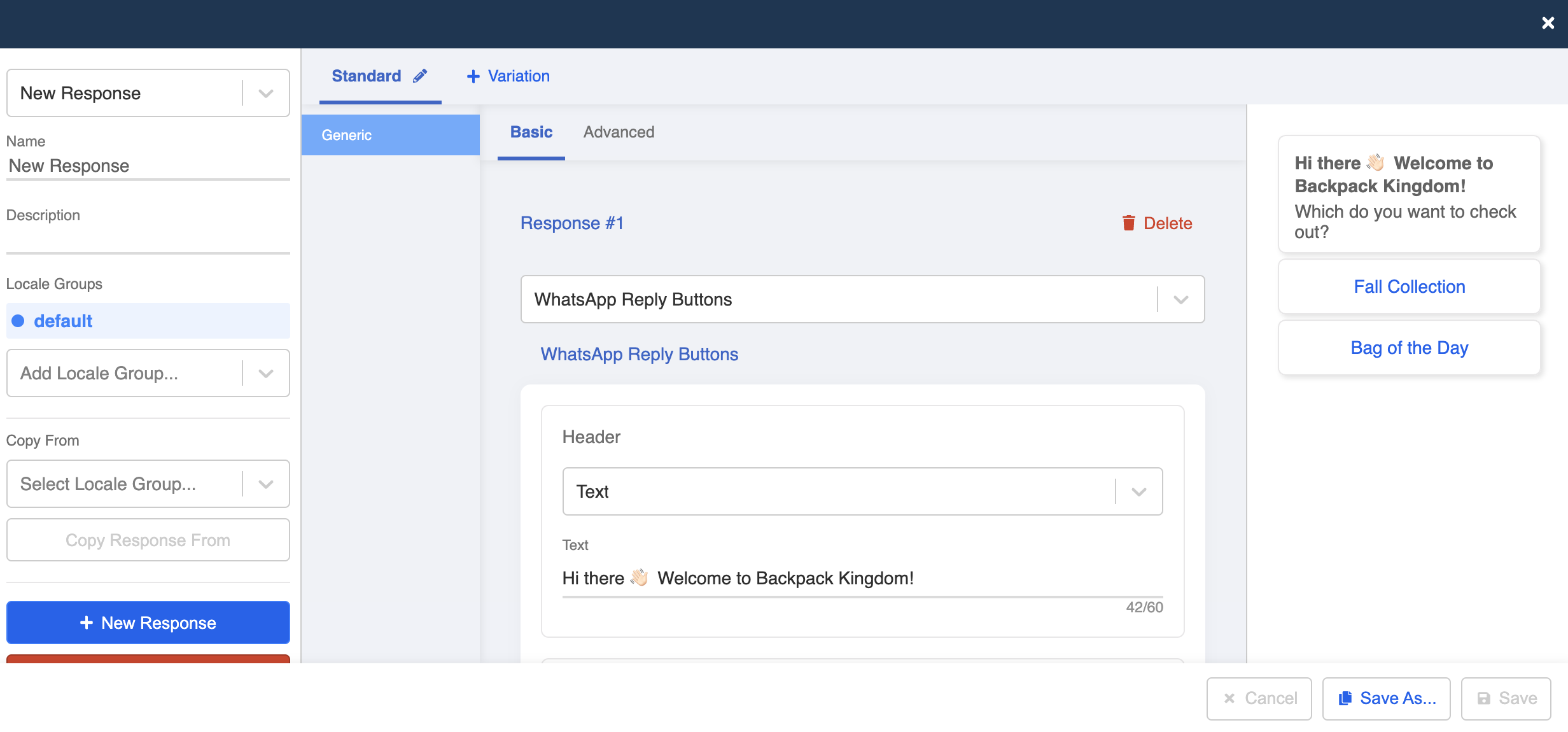Open the Select Locale Group dropdown under Copy From
Image resolution: width=1568 pixels, height=732 pixels.
tap(267, 484)
